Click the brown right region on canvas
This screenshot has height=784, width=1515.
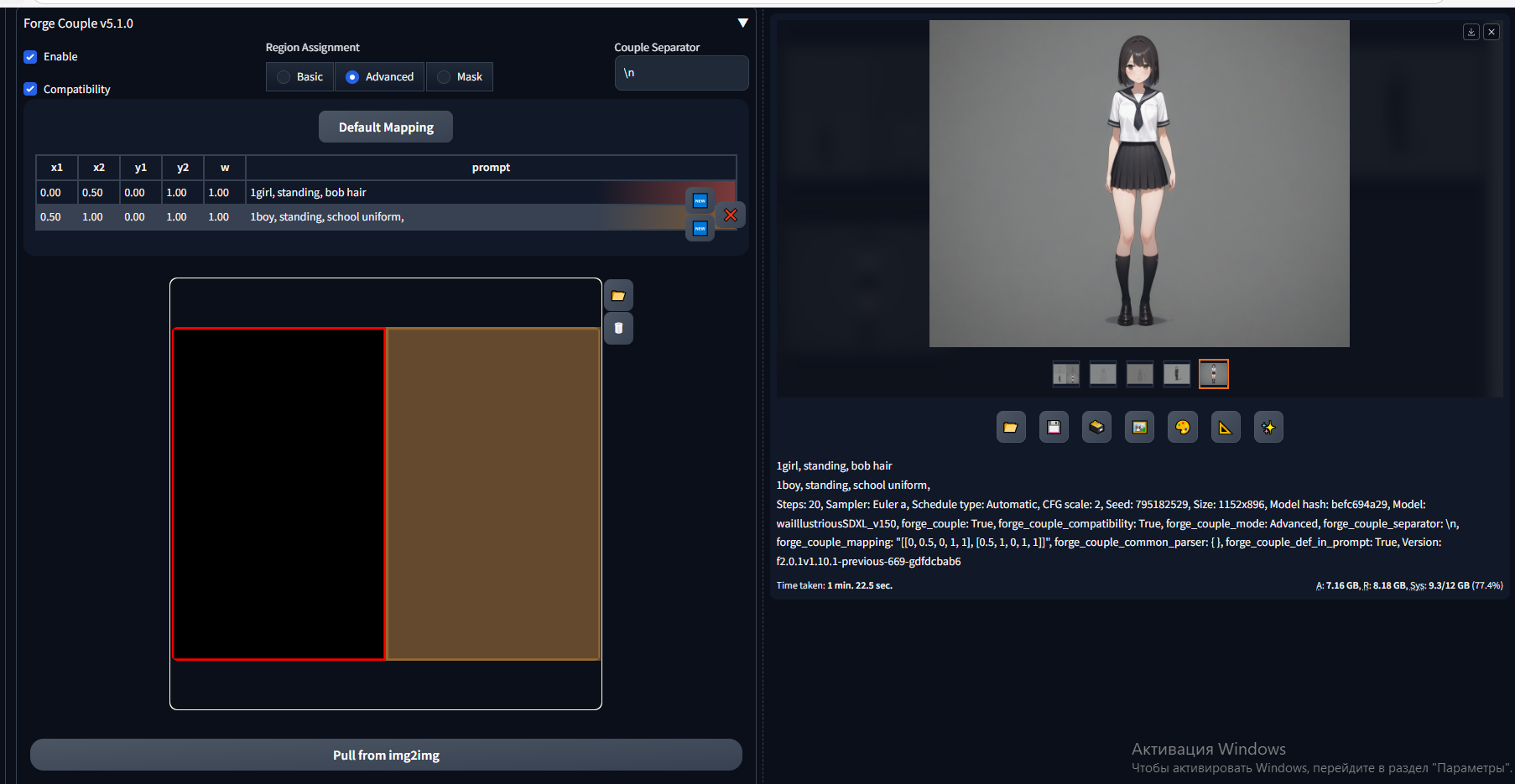click(x=493, y=494)
